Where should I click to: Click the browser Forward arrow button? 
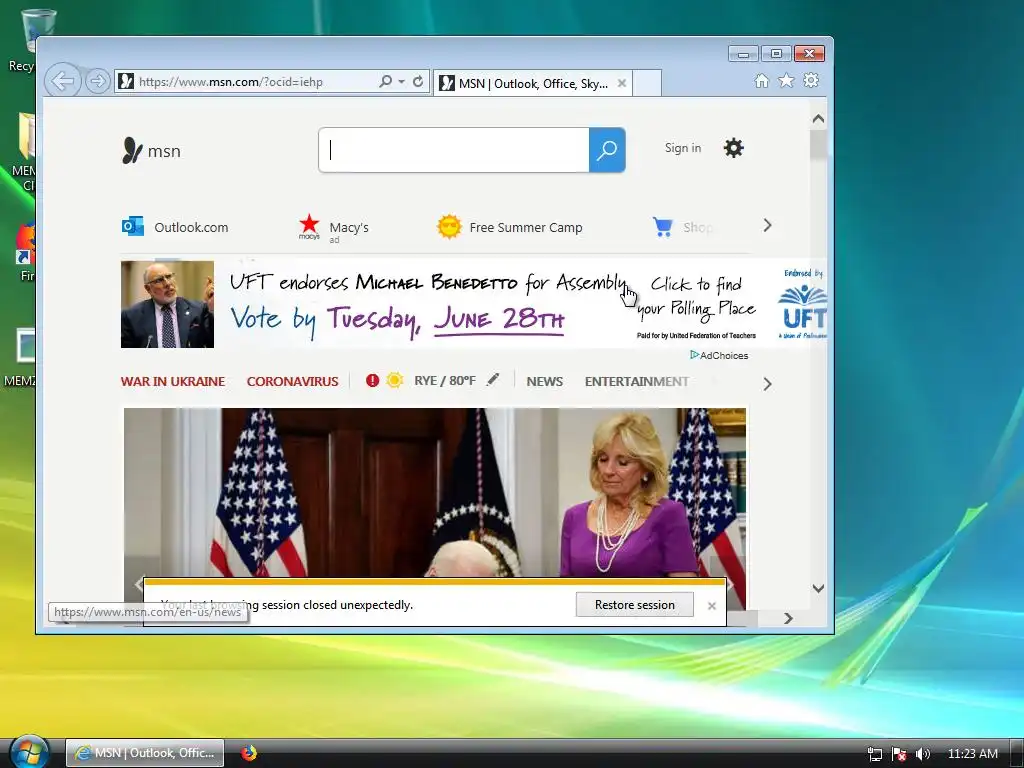(97, 82)
